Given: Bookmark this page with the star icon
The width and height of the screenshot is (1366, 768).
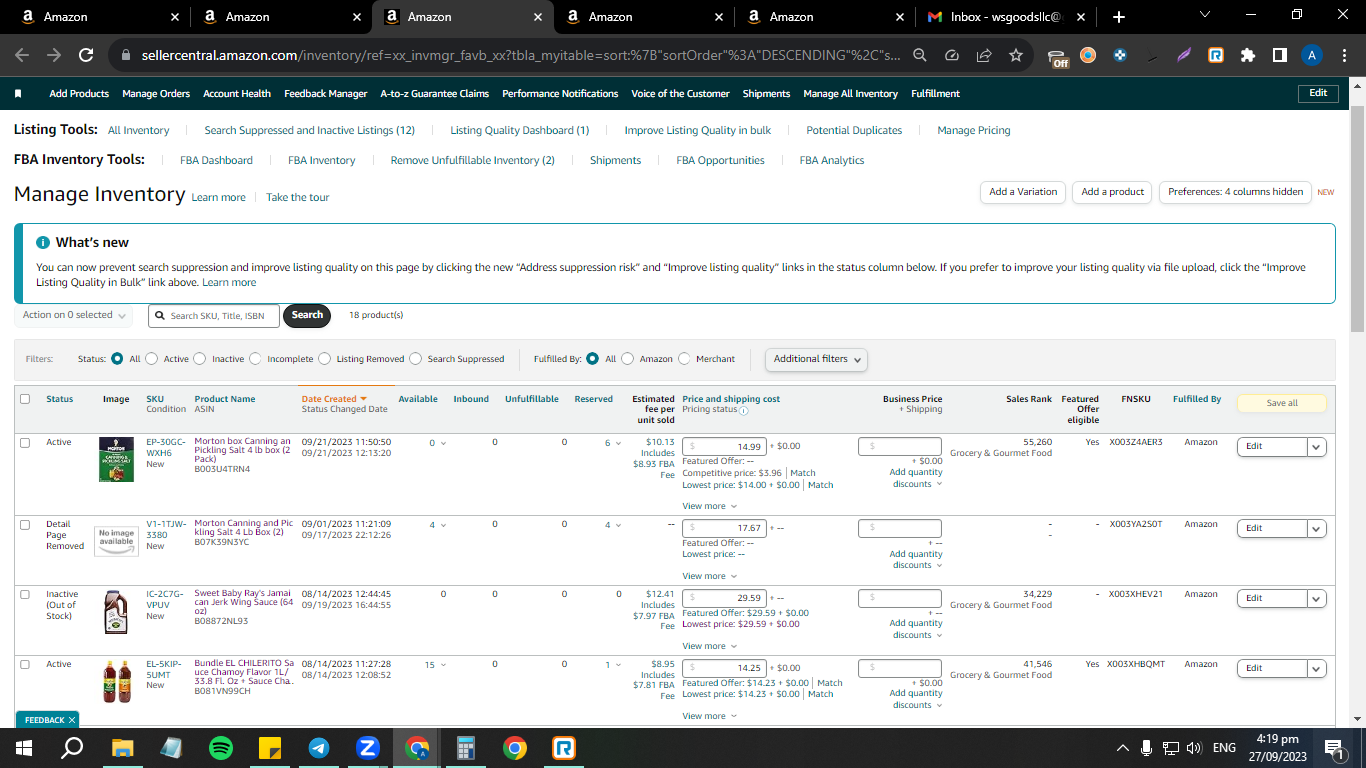Looking at the screenshot, I should point(1016,56).
